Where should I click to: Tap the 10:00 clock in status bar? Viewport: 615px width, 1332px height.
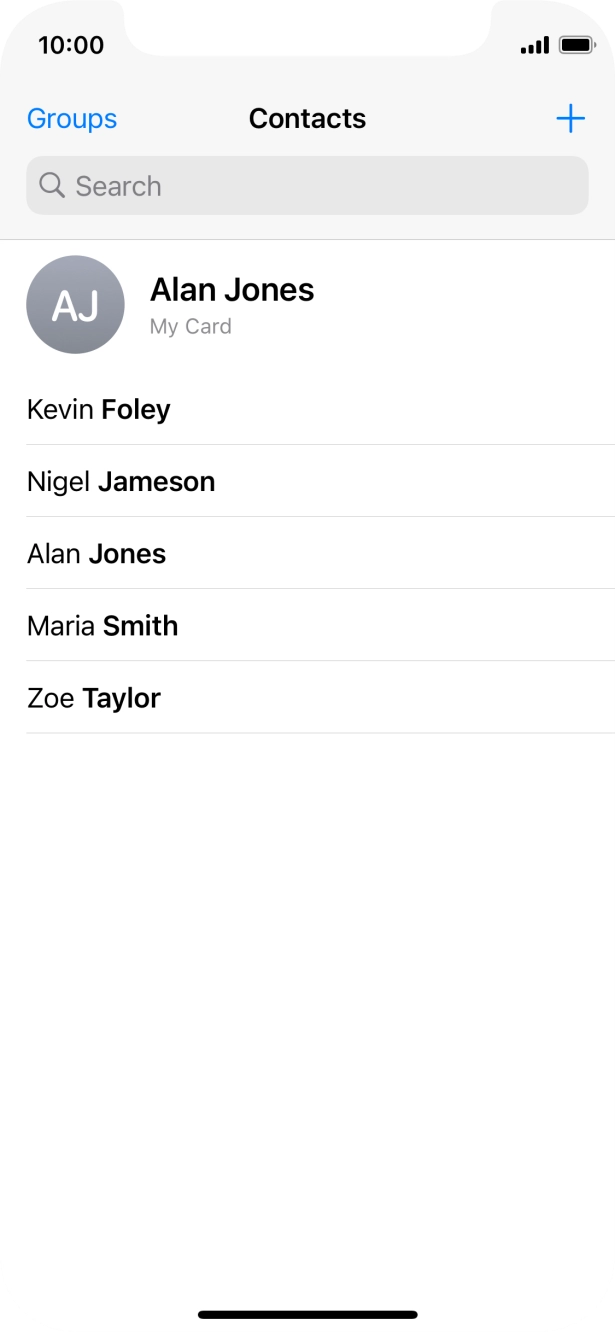pos(71,46)
